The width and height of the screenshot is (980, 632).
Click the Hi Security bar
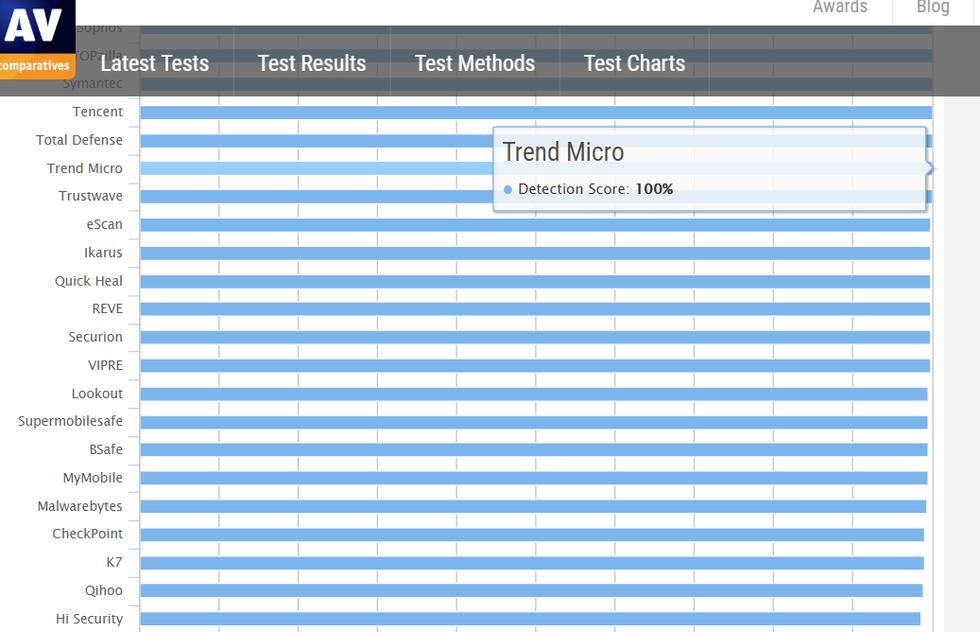click(530, 619)
